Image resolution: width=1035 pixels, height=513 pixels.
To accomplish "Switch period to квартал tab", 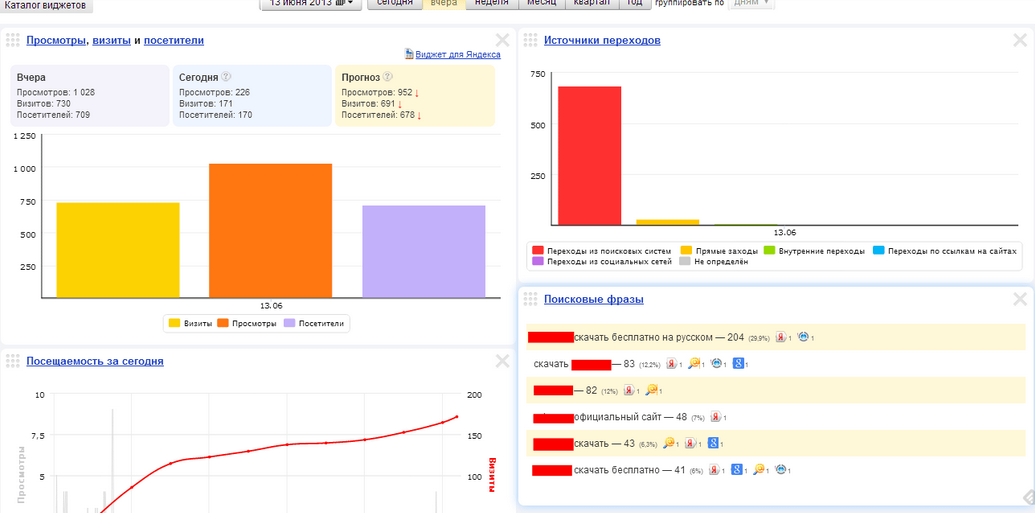I will pos(592,4).
